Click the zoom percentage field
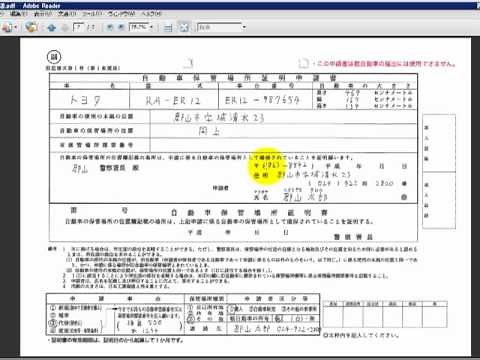The image size is (480, 360). click(139, 27)
